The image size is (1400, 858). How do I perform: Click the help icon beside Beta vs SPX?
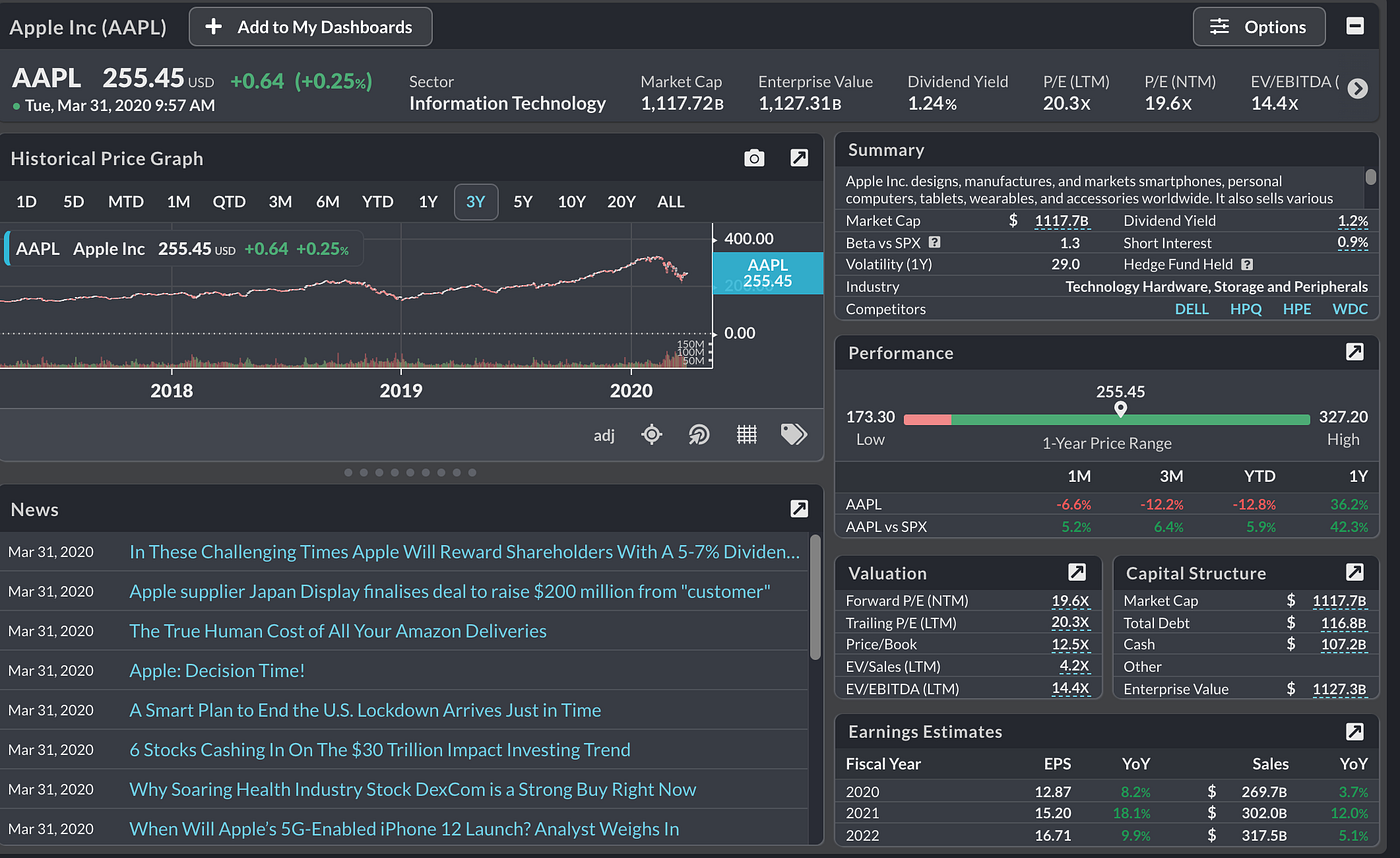click(934, 242)
